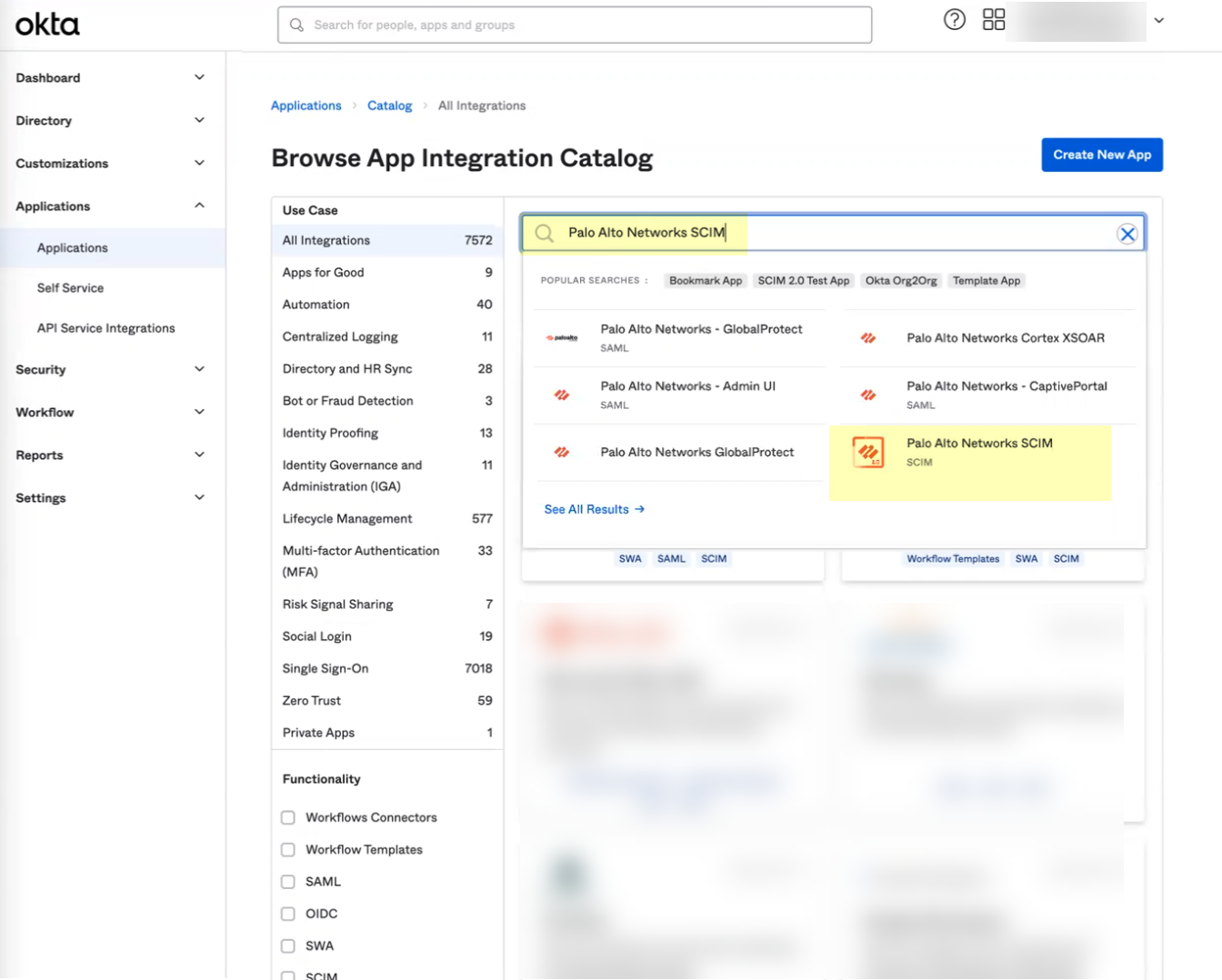1222x980 pixels.
Task: Enable the OIDC filter checkbox
Action: [288, 914]
